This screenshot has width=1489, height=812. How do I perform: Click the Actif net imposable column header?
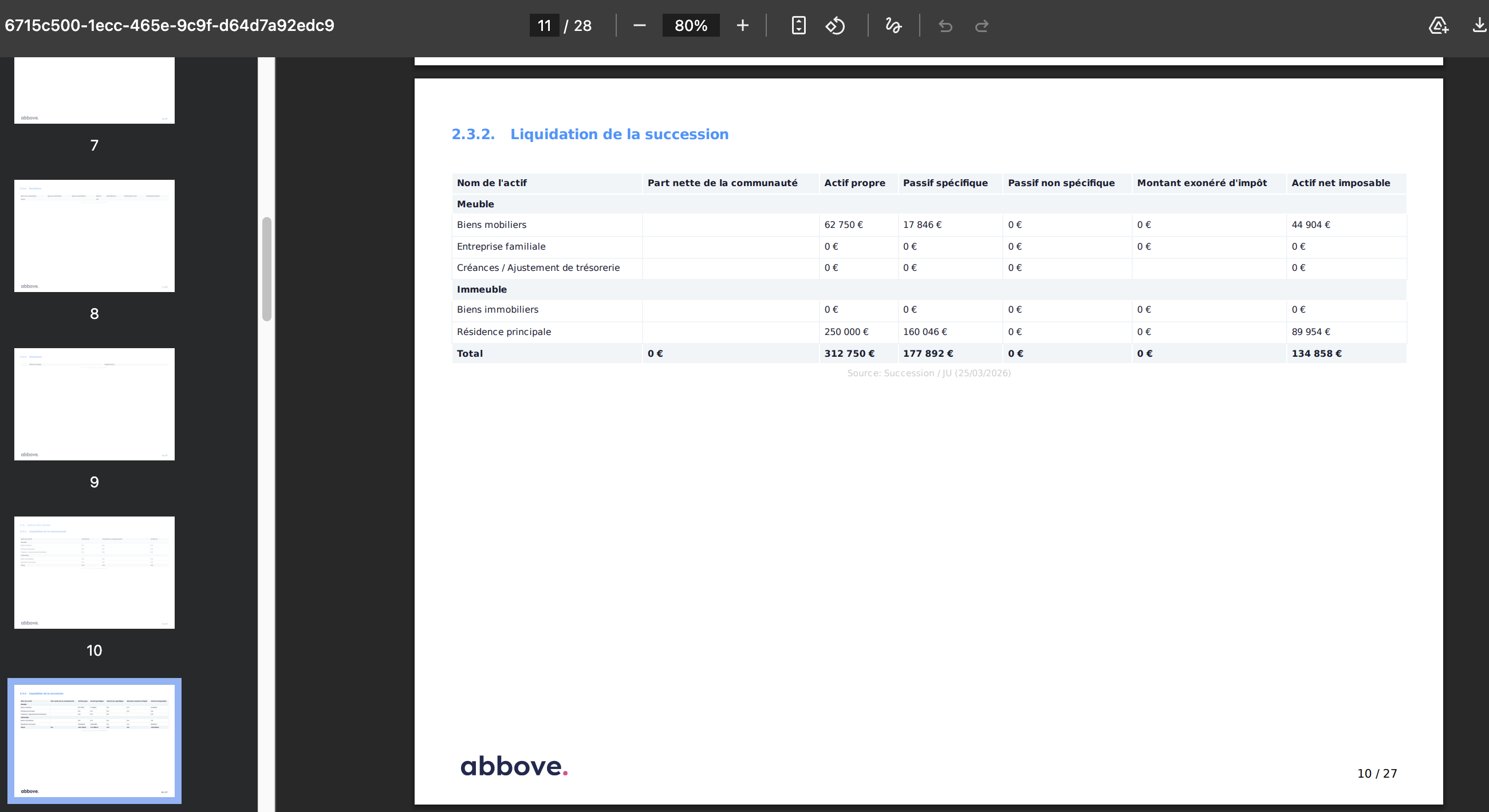pos(1341,183)
